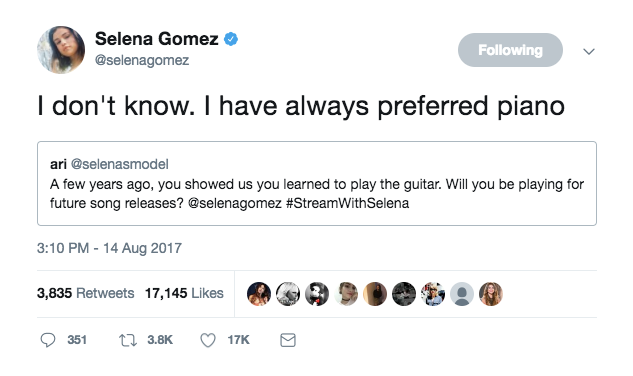Expand tweet options chevron

coord(589,51)
